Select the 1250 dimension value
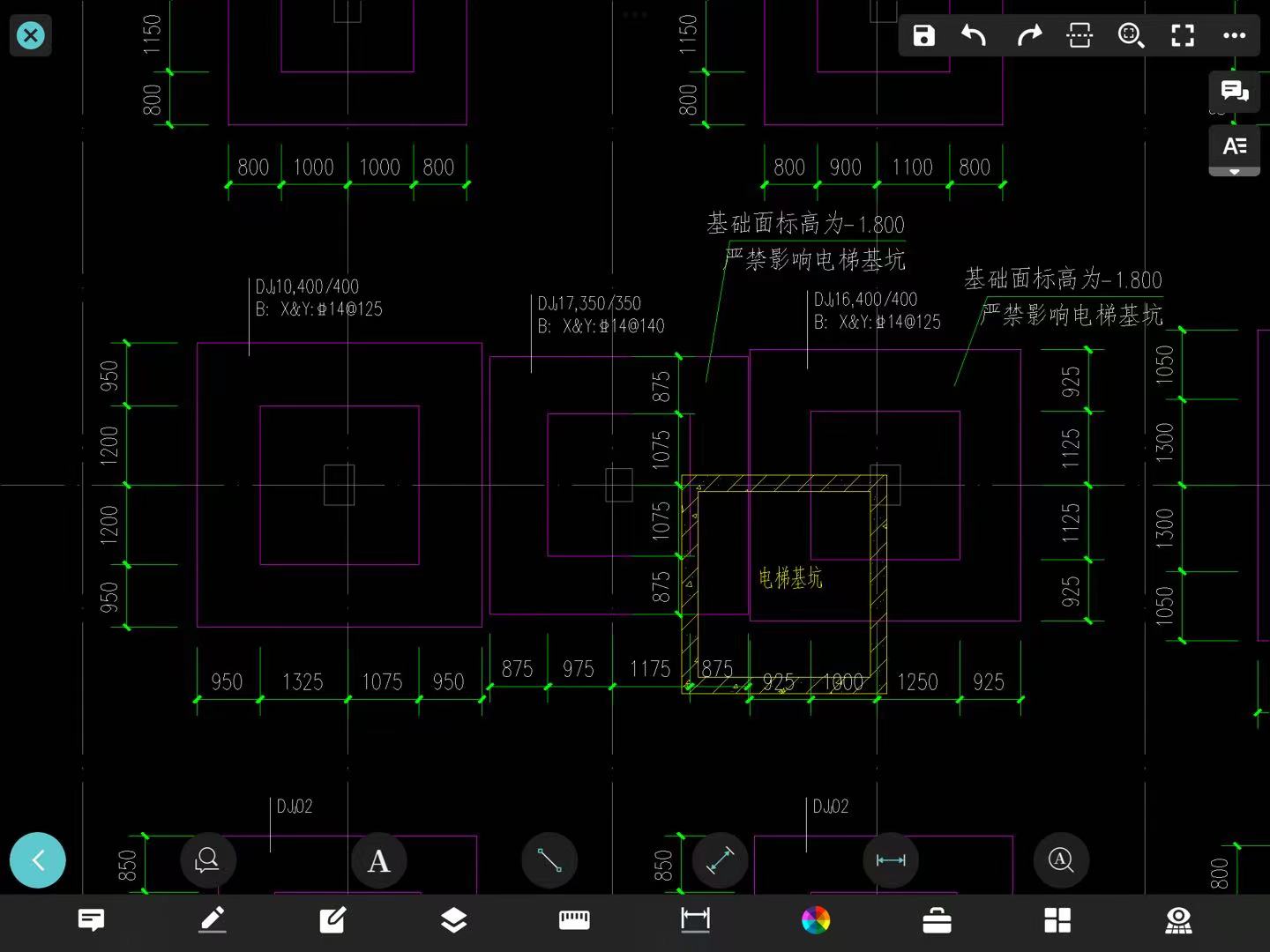This screenshot has width=1270, height=952. click(x=917, y=681)
